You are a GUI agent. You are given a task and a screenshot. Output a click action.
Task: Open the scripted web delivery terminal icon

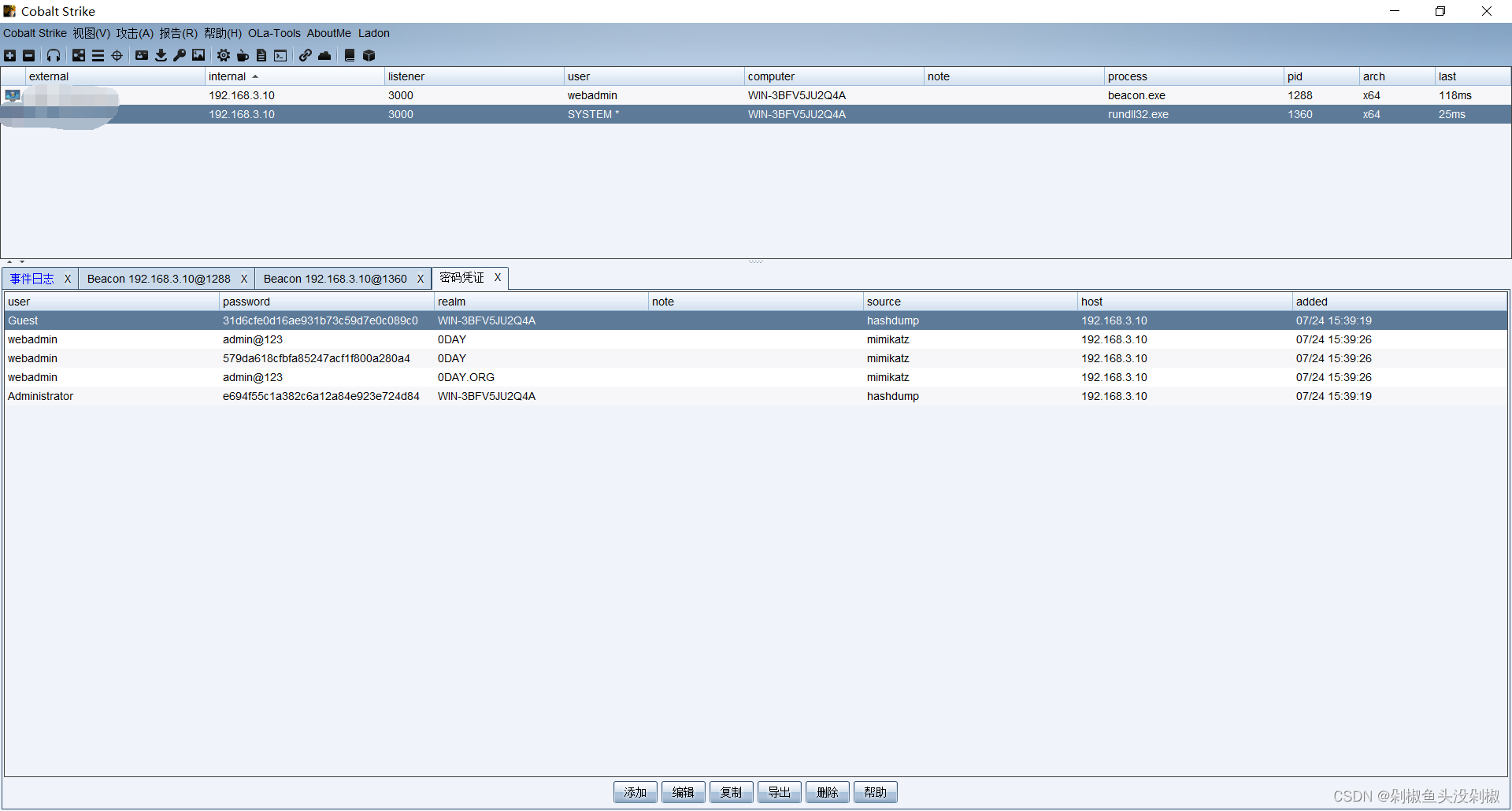[280, 55]
